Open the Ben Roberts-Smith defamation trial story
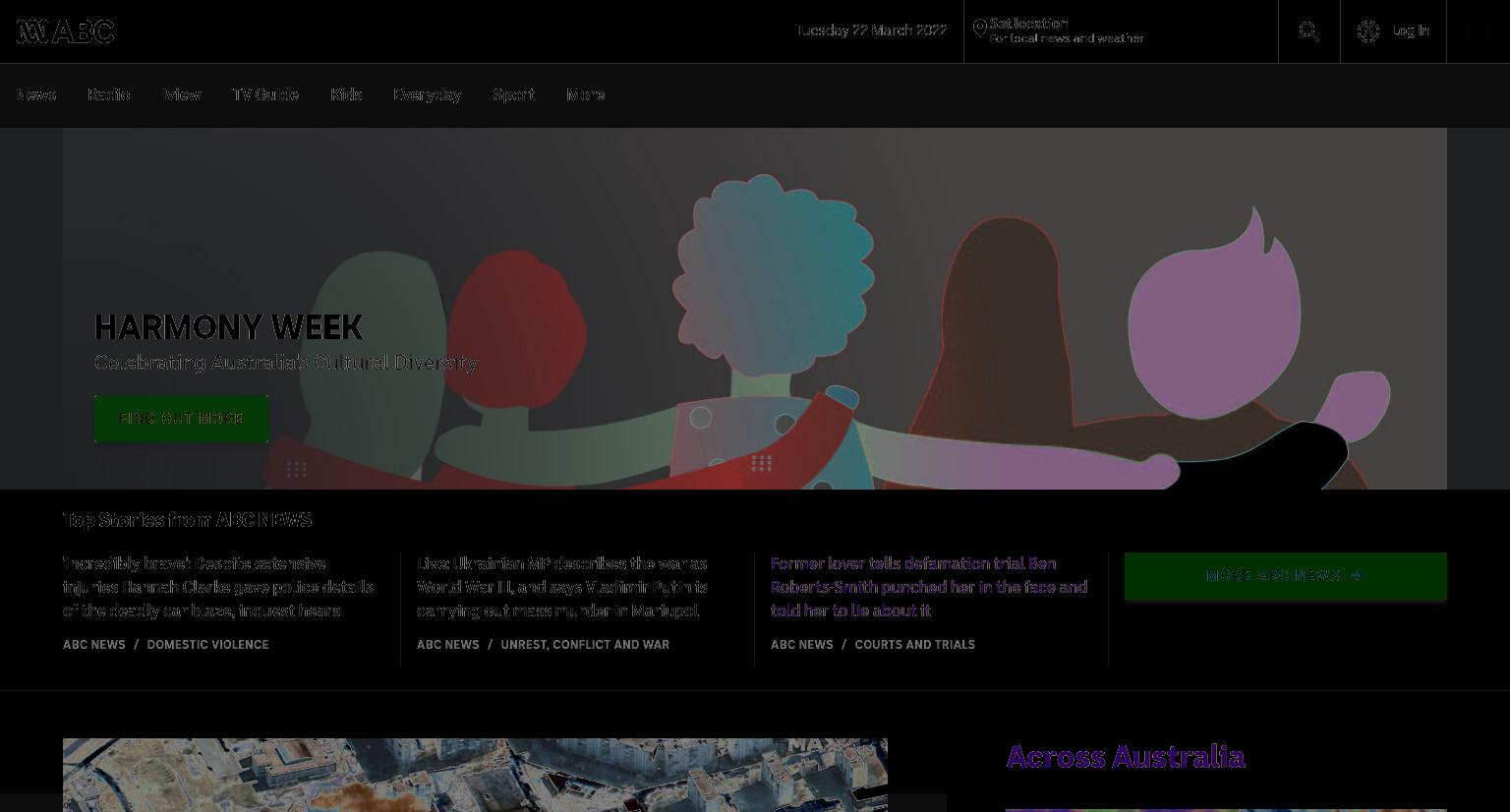The image size is (1510, 812). click(x=929, y=587)
